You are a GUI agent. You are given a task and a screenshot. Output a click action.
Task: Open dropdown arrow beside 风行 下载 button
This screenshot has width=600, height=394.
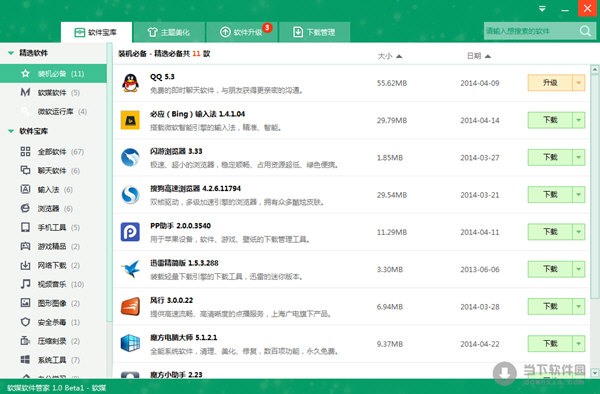click(x=579, y=306)
